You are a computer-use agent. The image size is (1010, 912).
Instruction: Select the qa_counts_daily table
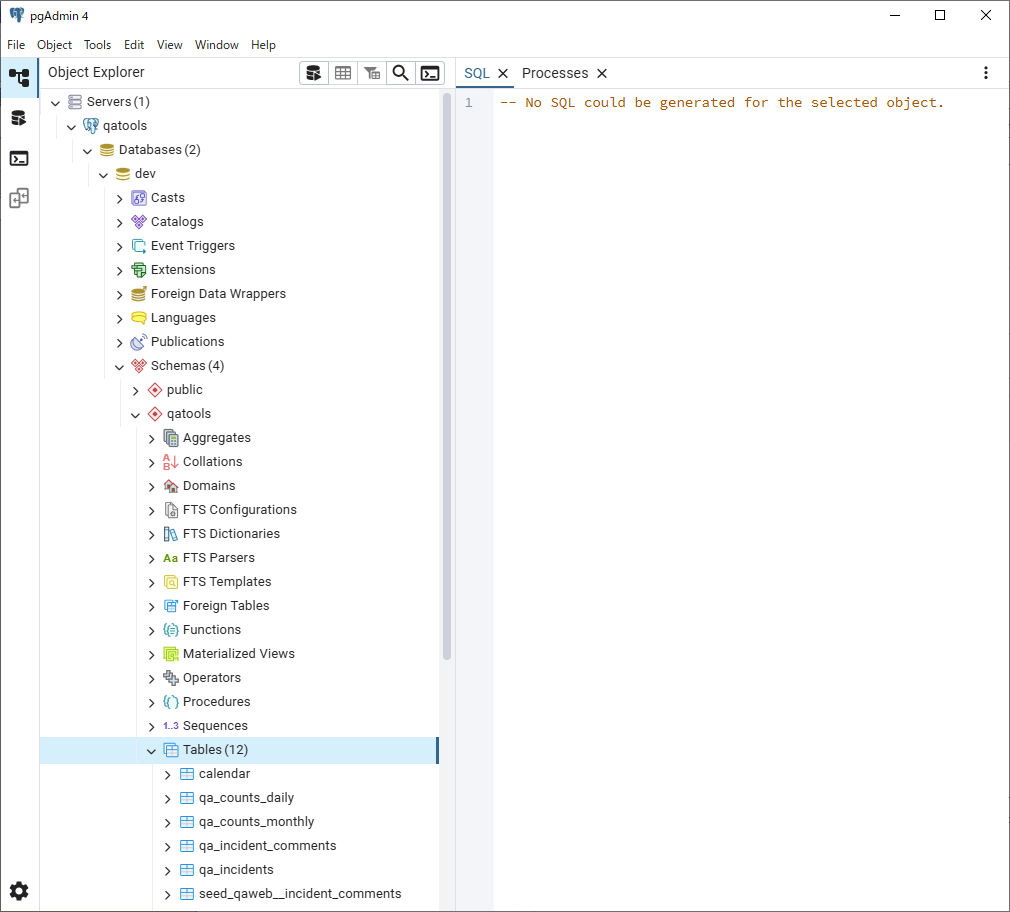coord(246,798)
